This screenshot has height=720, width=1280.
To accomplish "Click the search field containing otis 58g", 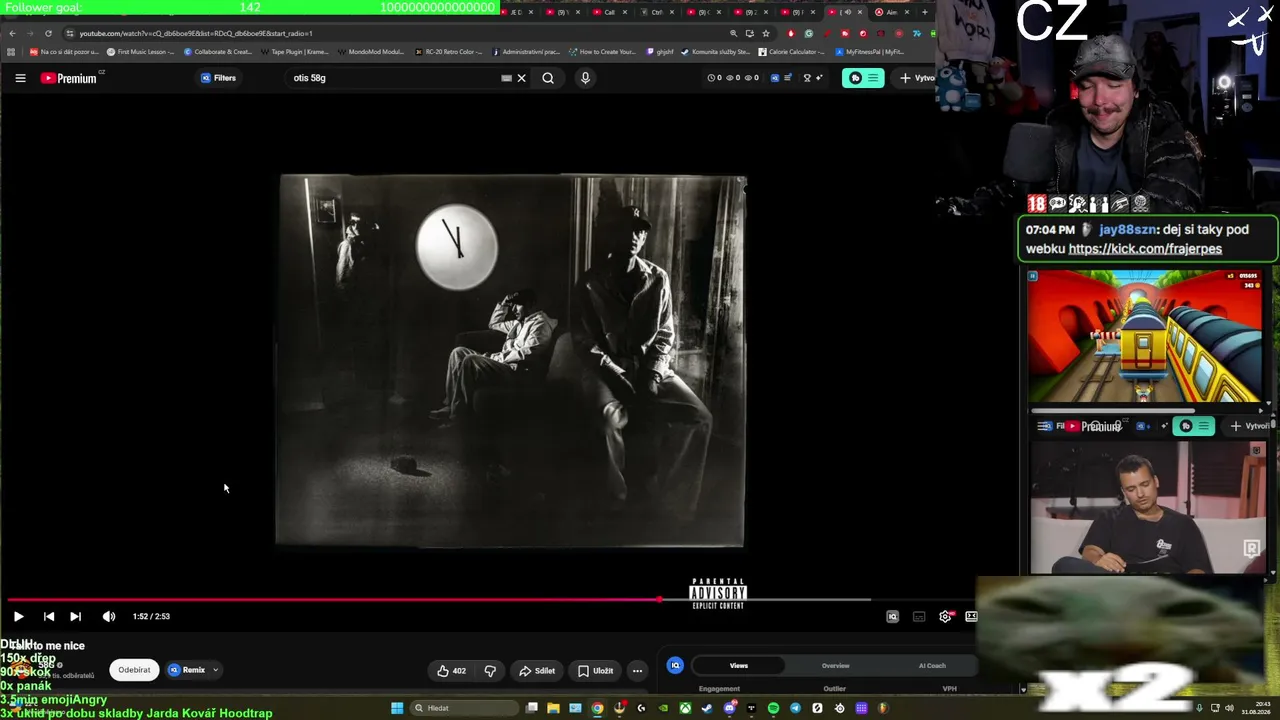I will coord(395,78).
